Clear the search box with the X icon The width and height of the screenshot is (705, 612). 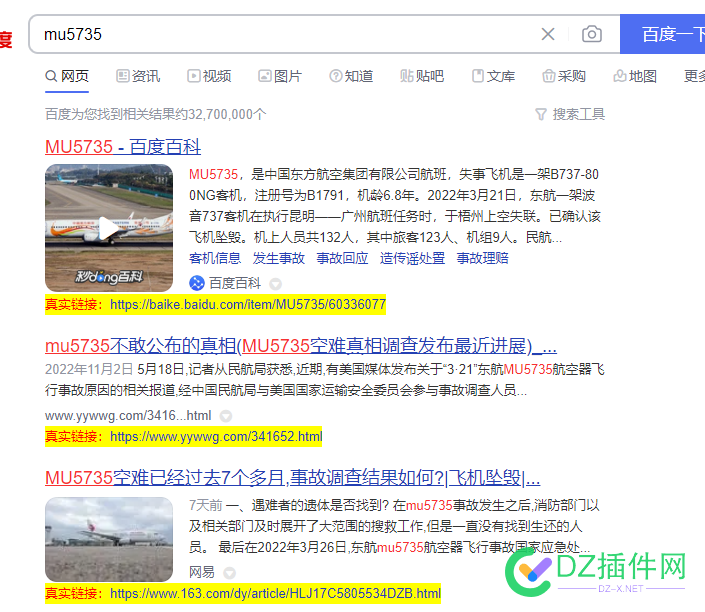click(x=548, y=34)
